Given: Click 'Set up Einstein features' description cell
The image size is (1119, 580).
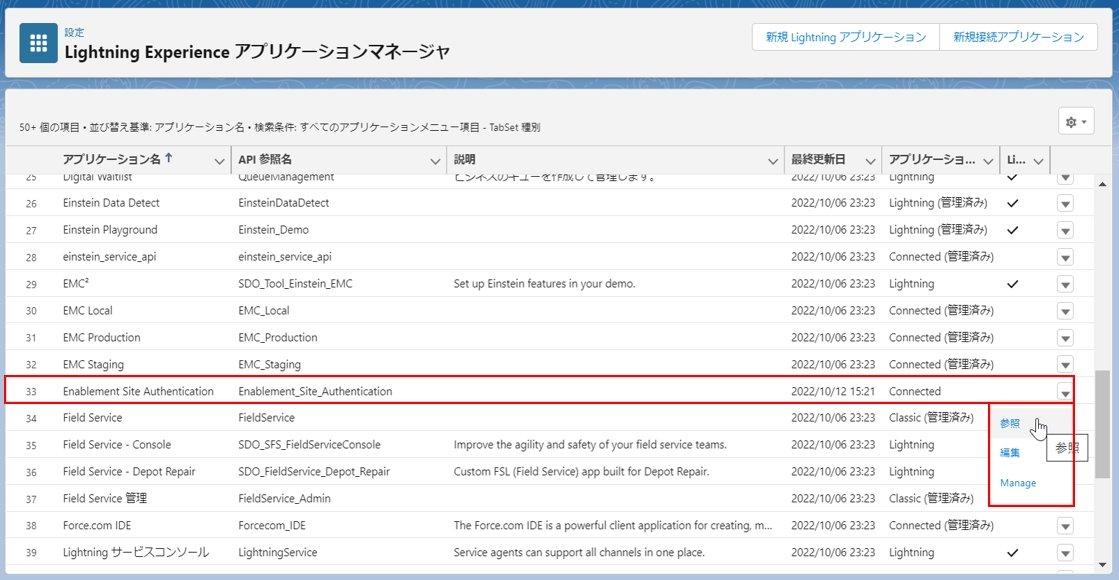Looking at the screenshot, I should tap(544, 284).
